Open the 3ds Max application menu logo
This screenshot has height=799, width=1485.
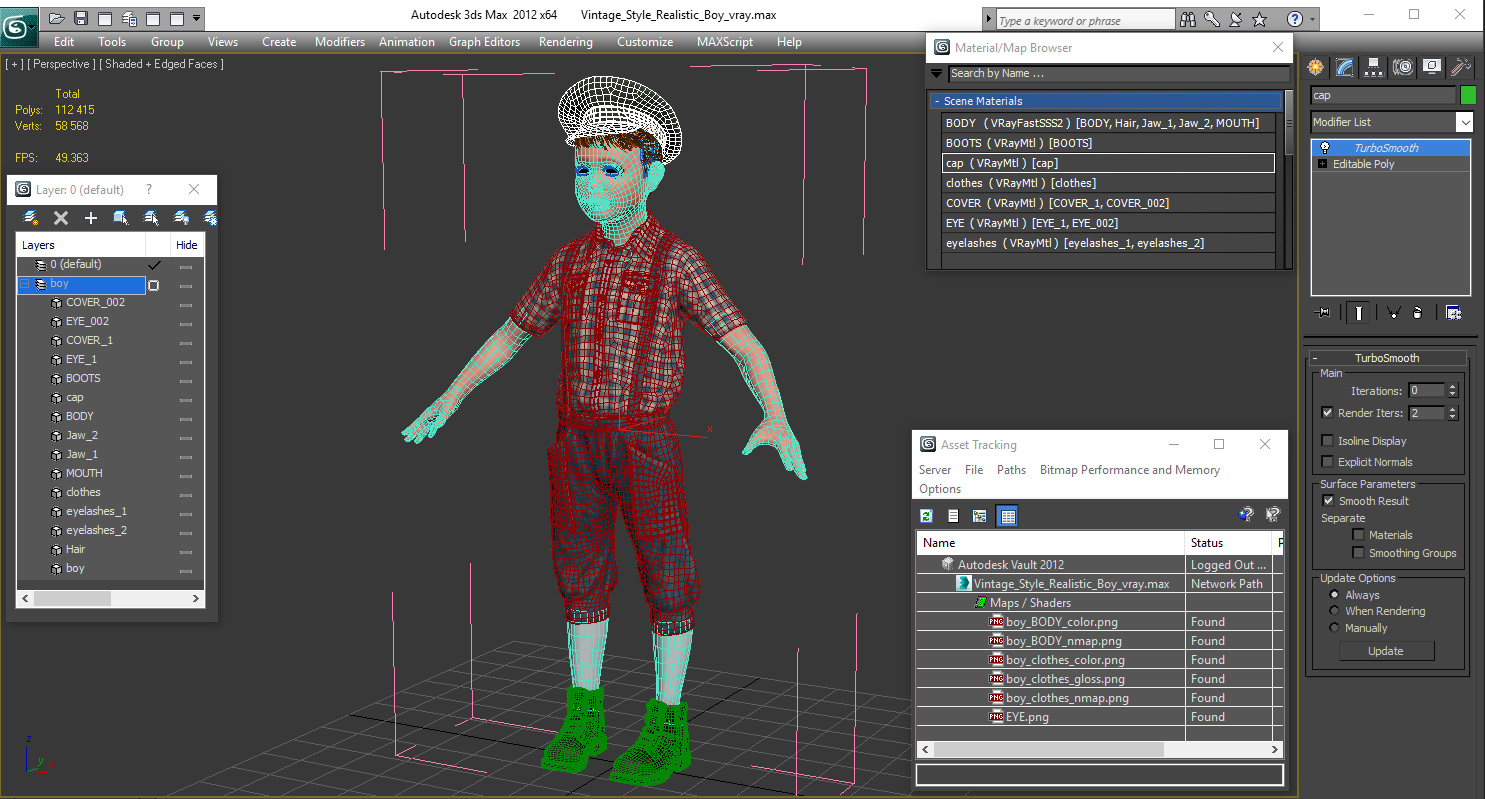[x=18, y=26]
